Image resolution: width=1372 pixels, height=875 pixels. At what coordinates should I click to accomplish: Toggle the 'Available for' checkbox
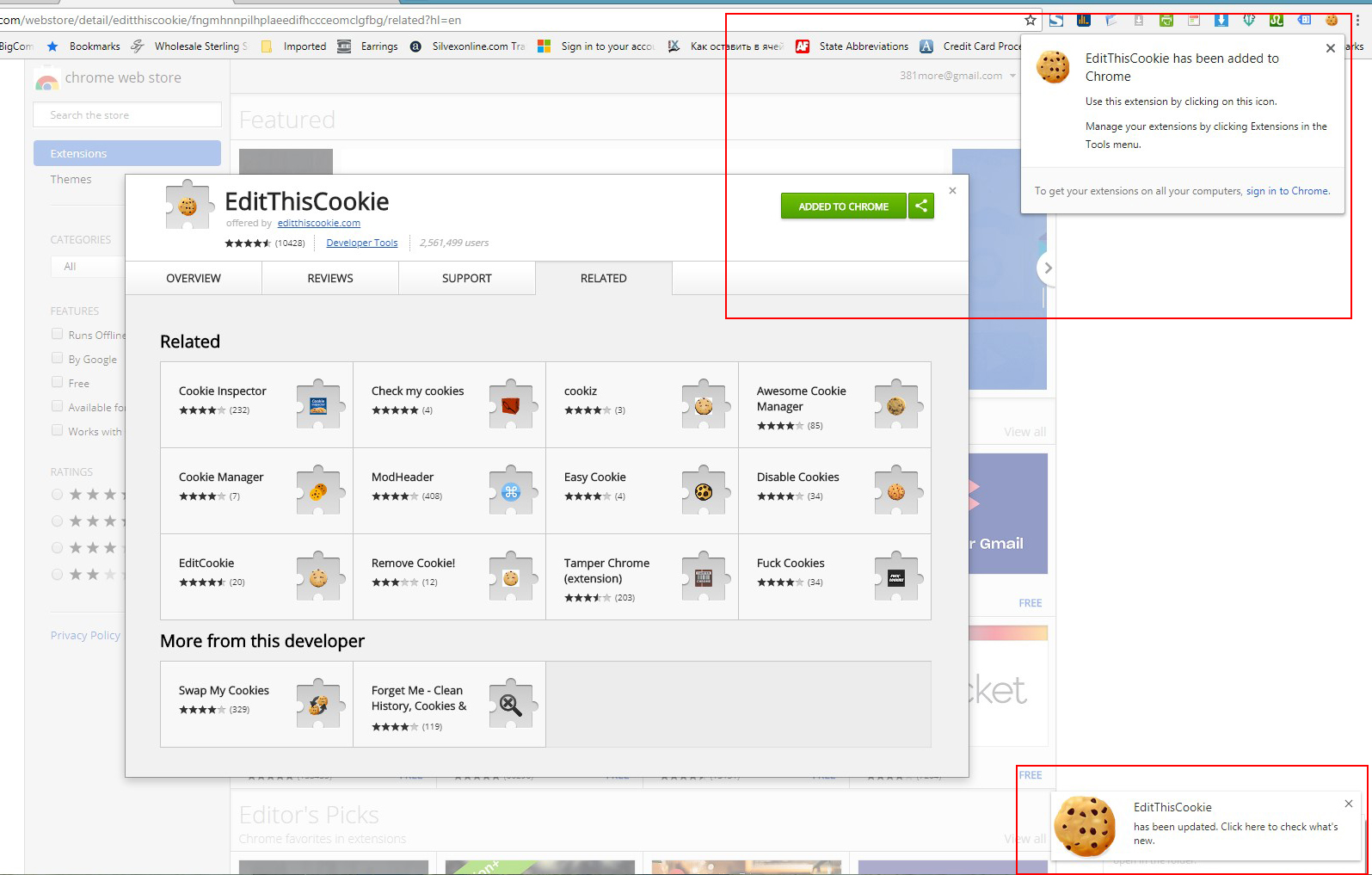tap(57, 406)
